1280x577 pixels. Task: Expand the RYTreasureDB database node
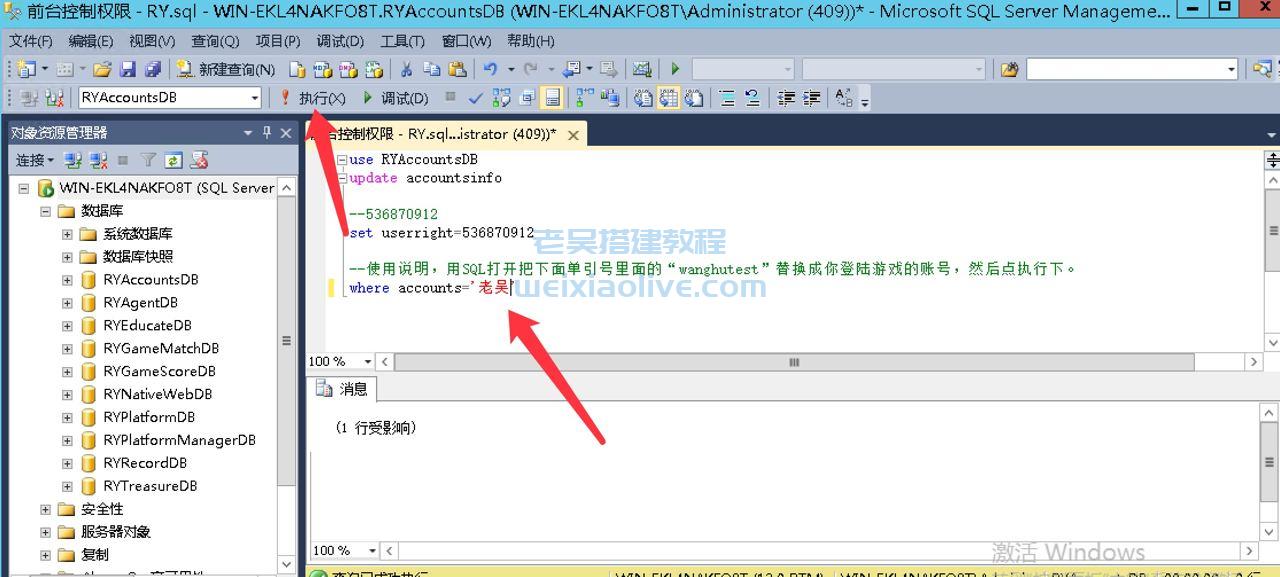tap(67, 486)
